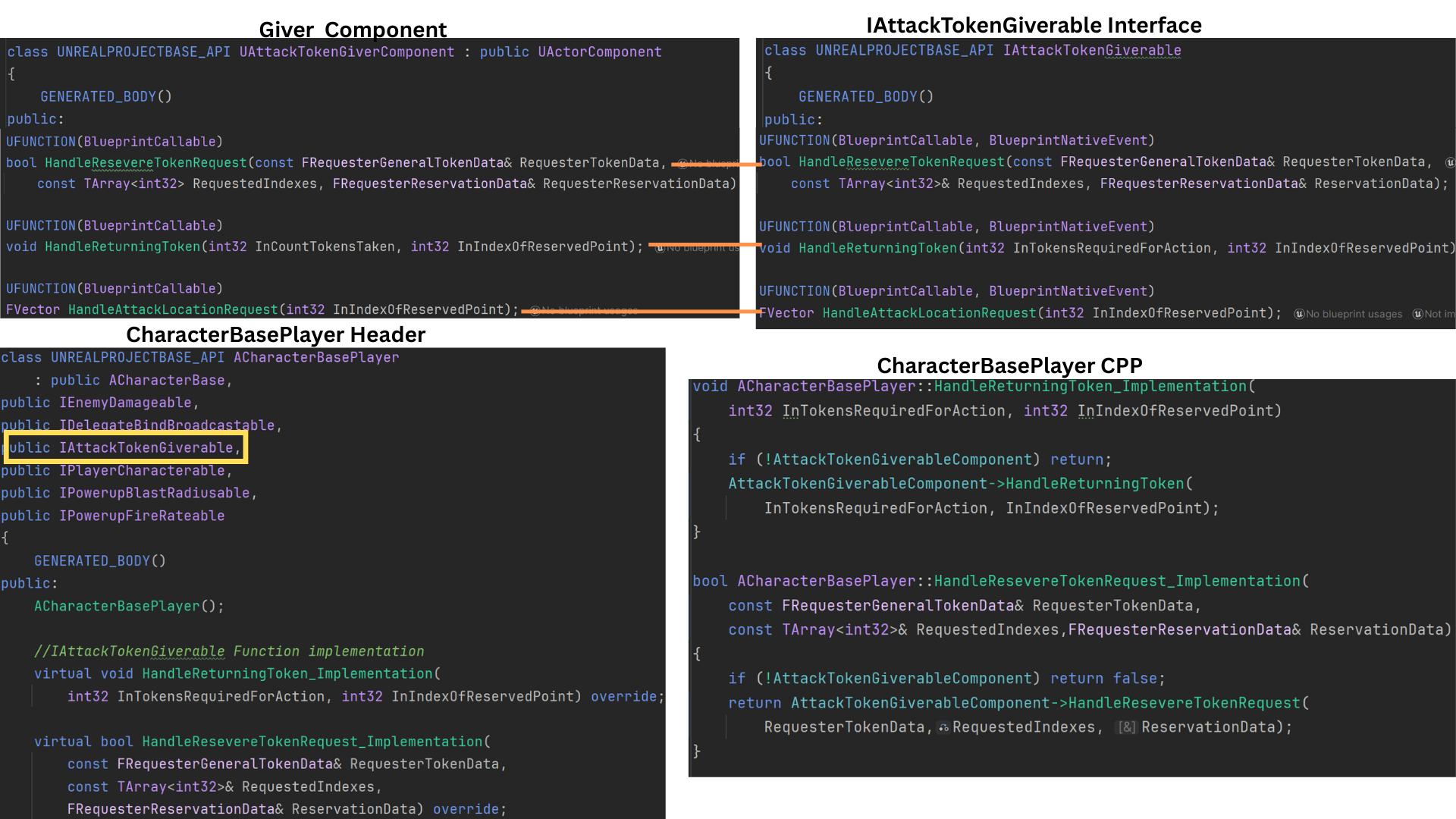
Task: Click ACharacterBasePlayer constructor declaration in header
Action: pos(117,607)
